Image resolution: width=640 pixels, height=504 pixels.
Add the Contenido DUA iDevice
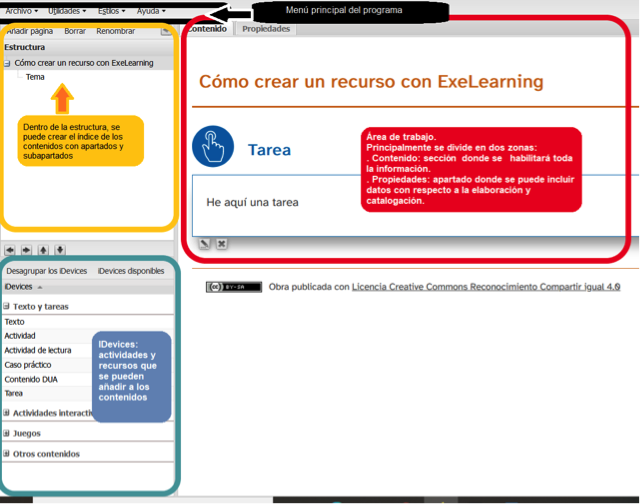click(31, 379)
